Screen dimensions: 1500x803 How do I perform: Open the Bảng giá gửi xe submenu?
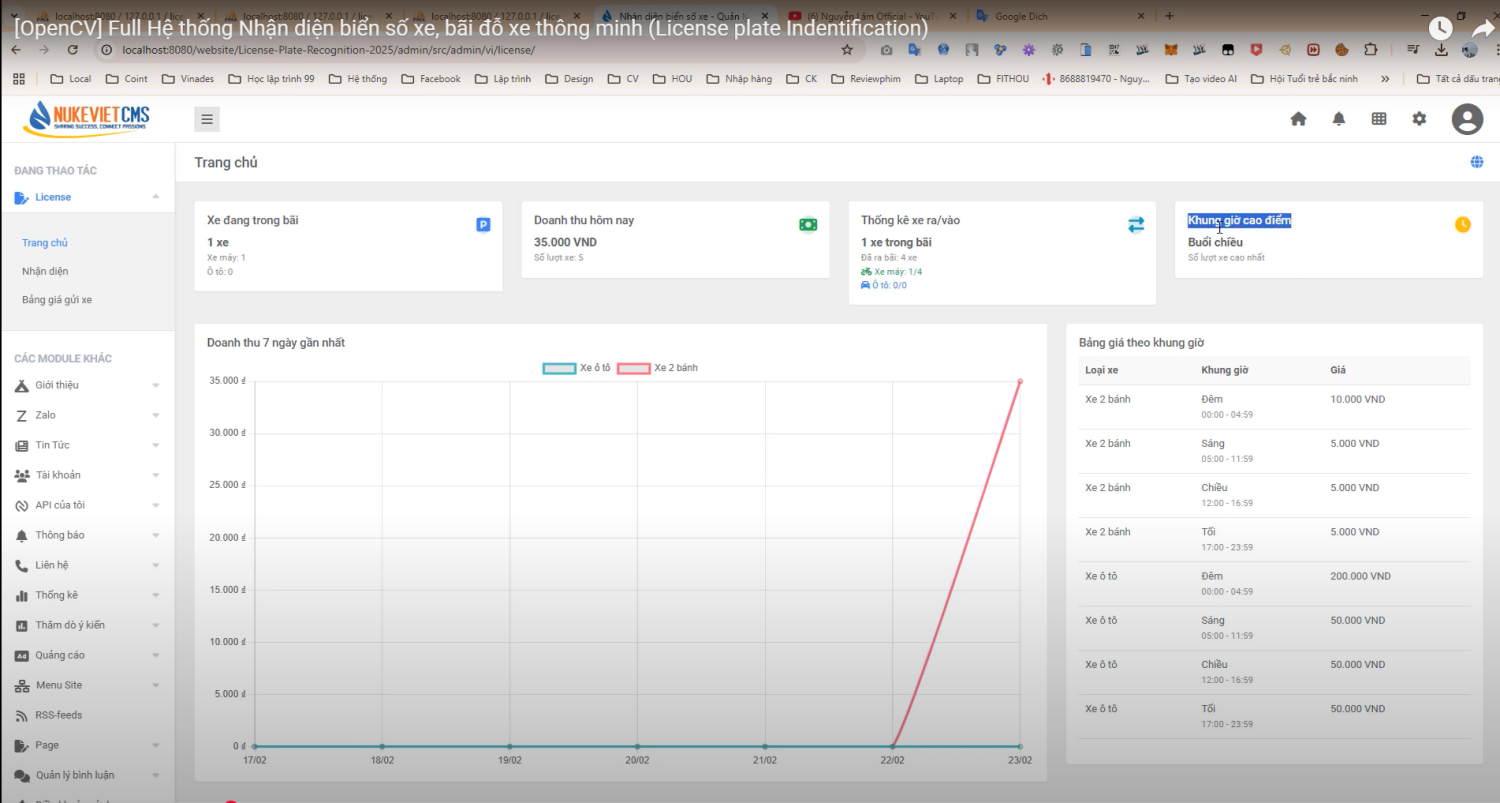coord(57,300)
